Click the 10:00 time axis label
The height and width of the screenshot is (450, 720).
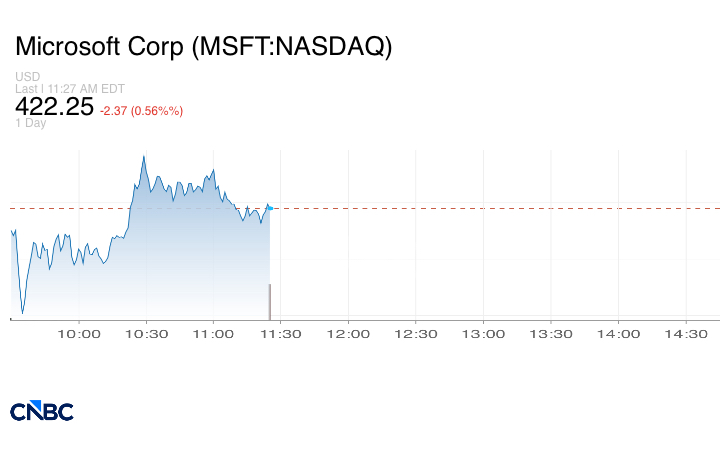click(79, 334)
